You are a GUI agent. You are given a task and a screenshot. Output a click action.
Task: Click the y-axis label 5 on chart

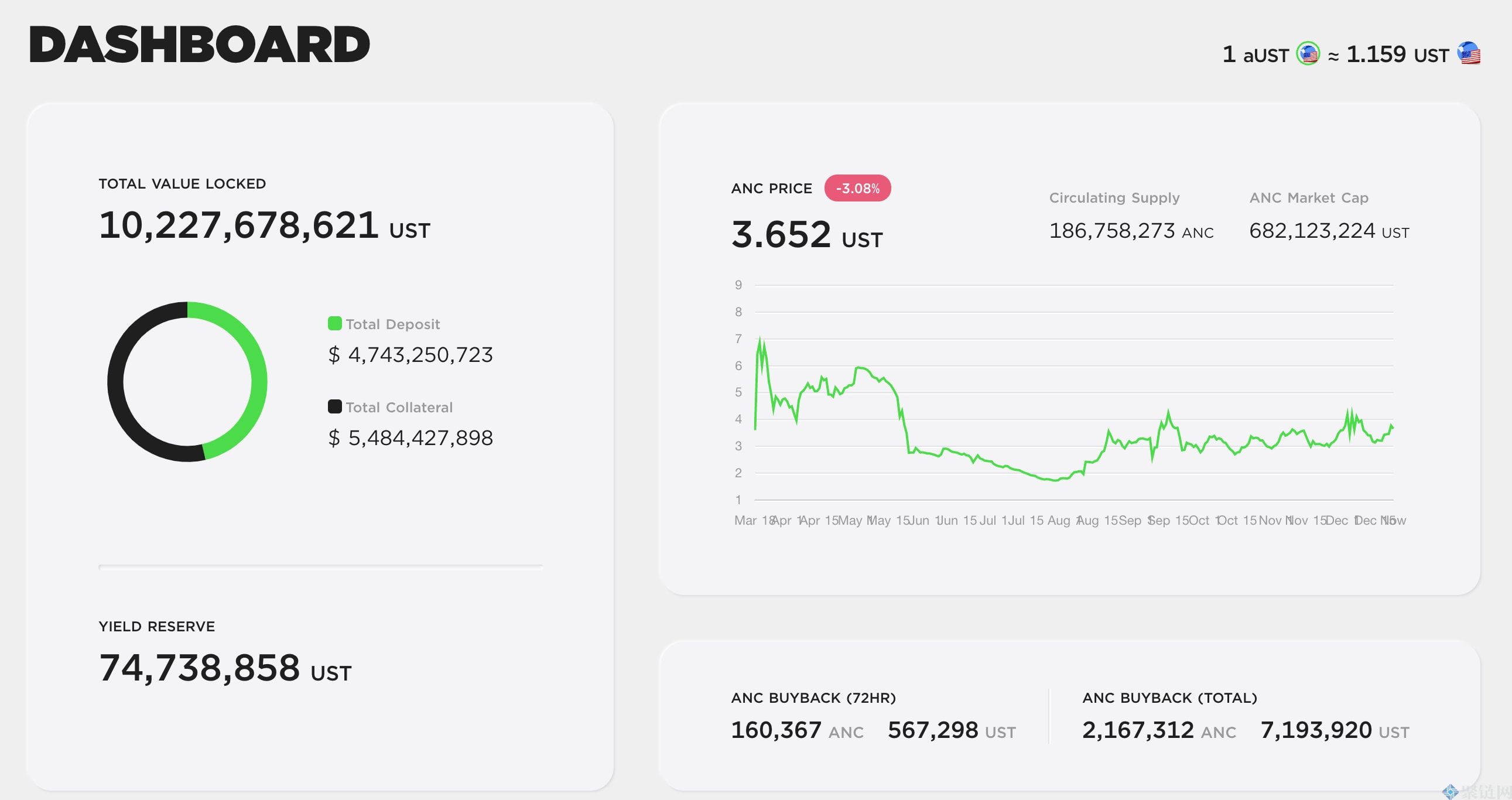(x=738, y=392)
